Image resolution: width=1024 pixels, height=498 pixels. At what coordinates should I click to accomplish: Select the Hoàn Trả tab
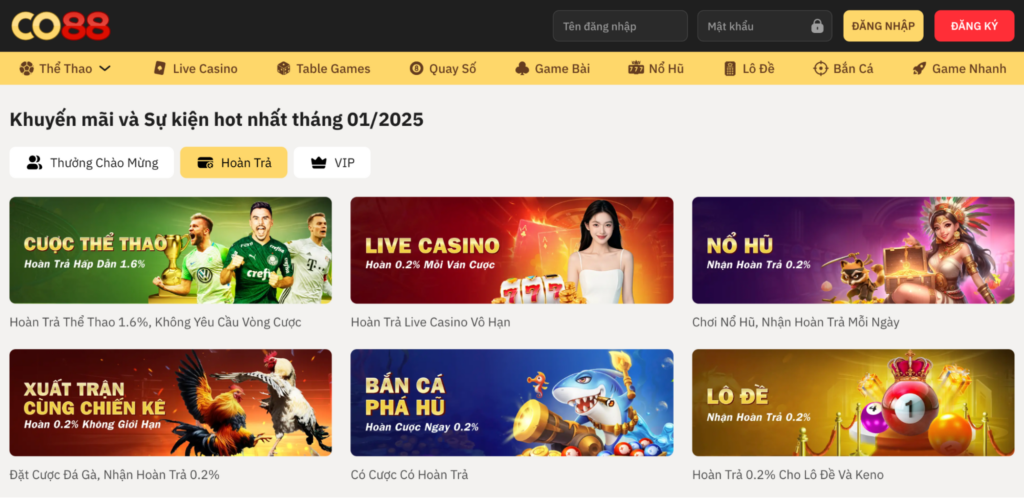pos(234,163)
